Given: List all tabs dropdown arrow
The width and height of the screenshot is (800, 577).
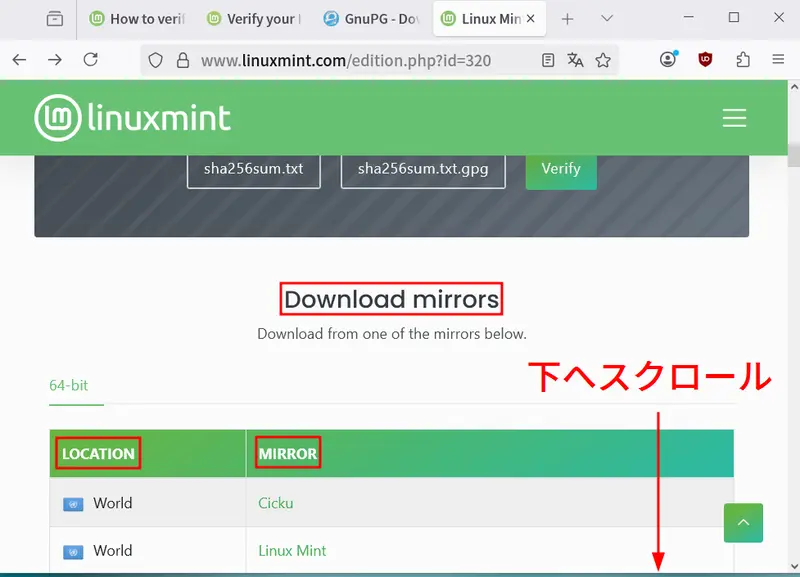Looking at the screenshot, I should (607, 18).
